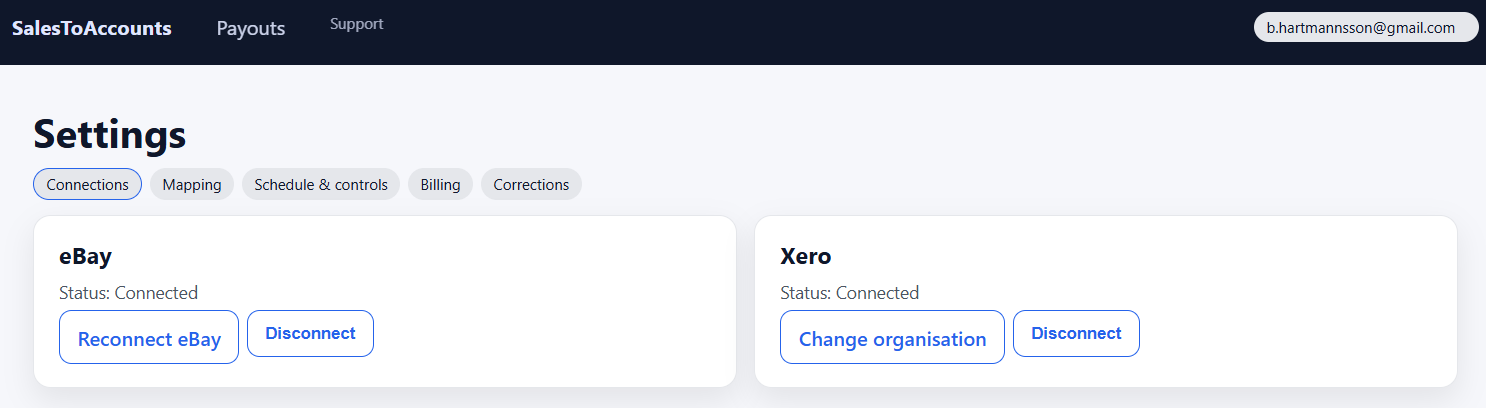Disconnect the Xero connection

(x=1076, y=333)
